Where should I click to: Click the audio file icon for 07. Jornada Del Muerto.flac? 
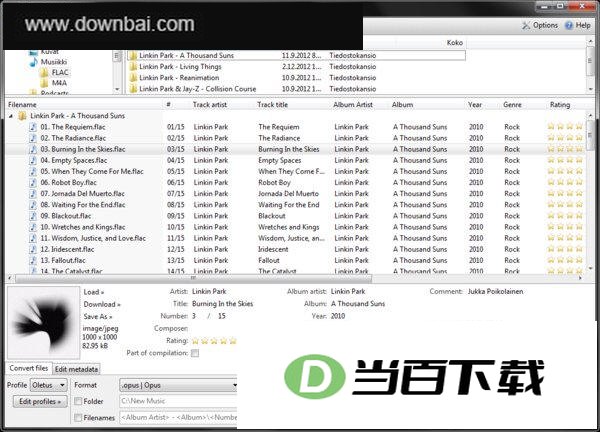coord(34,193)
